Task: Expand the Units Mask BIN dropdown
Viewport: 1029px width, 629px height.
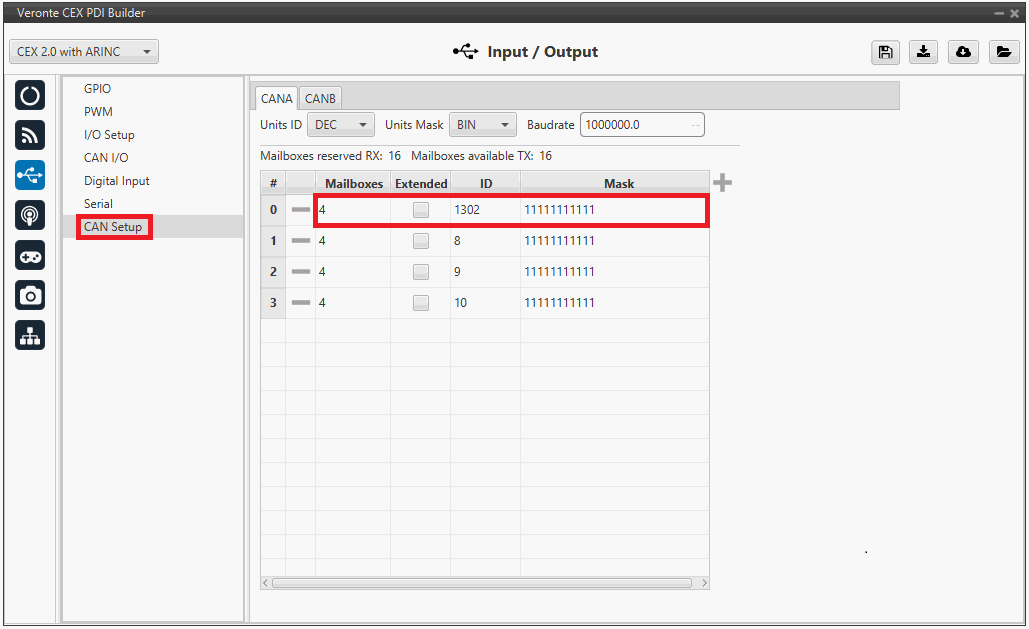Action: 482,125
